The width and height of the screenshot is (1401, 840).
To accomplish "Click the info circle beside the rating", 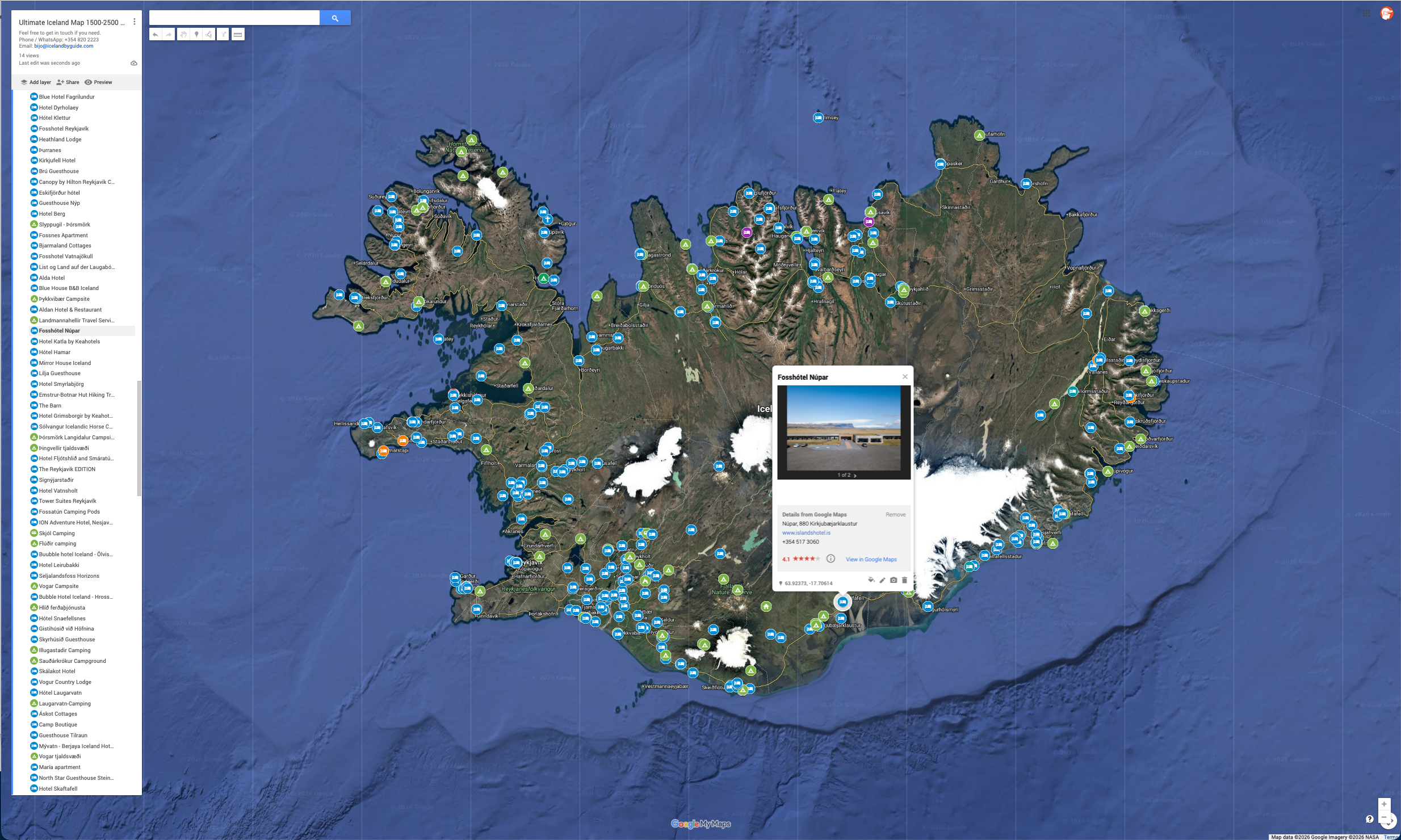I will click(x=830, y=558).
